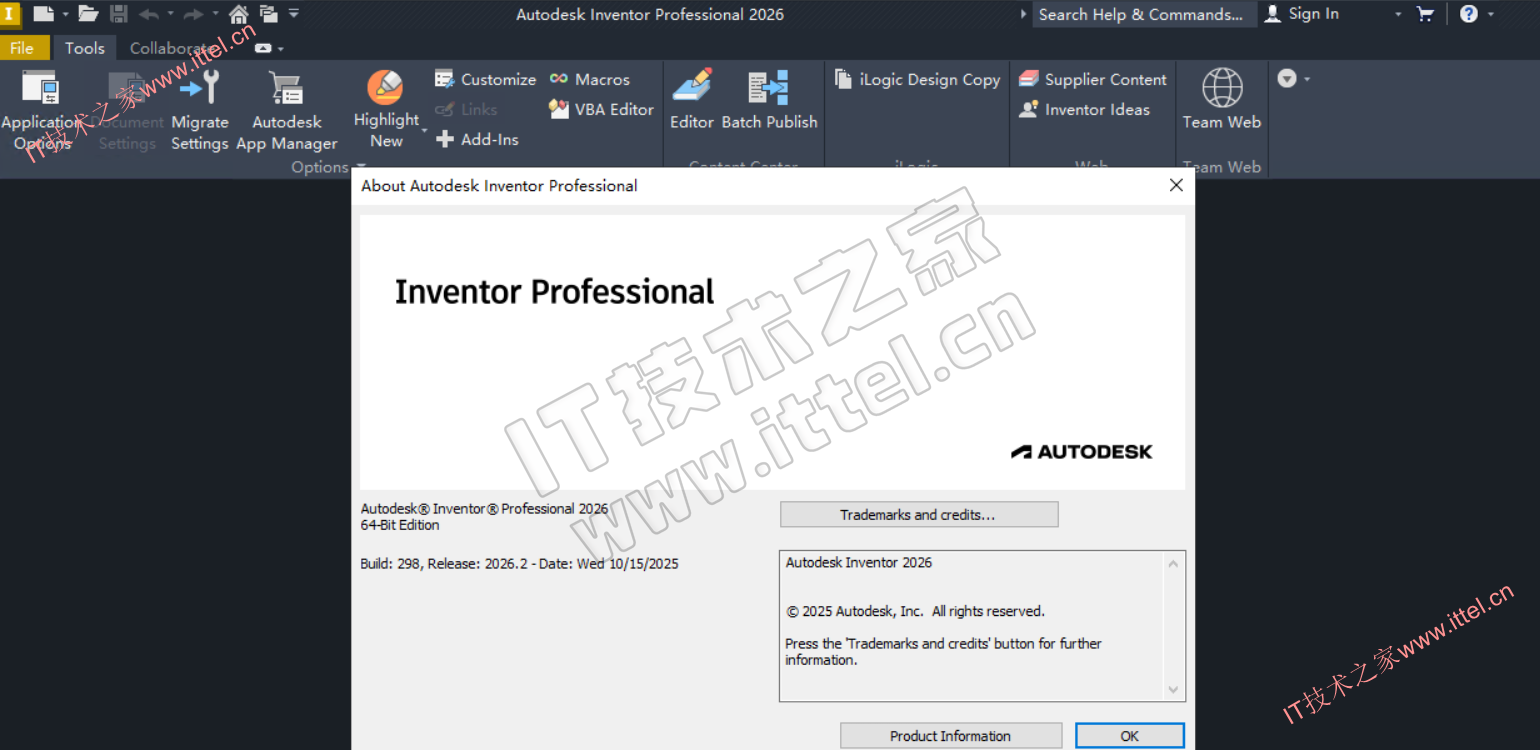Screen dimensions: 1540x750
Task: Click the Trademarks and credits button
Action: (918, 515)
